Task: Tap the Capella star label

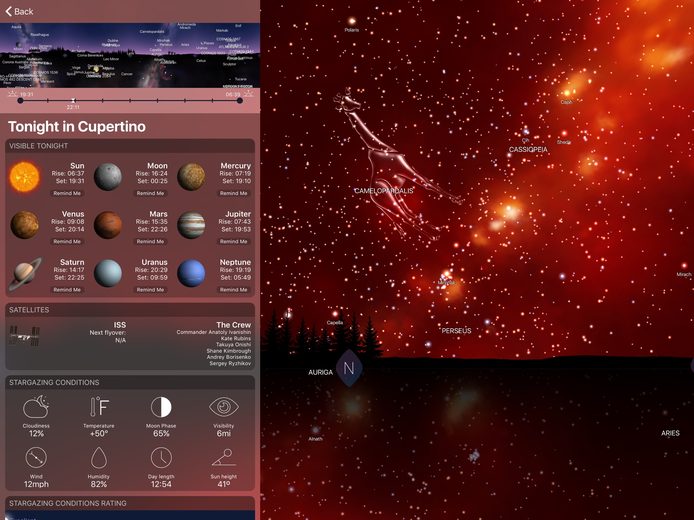Action: click(x=335, y=323)
